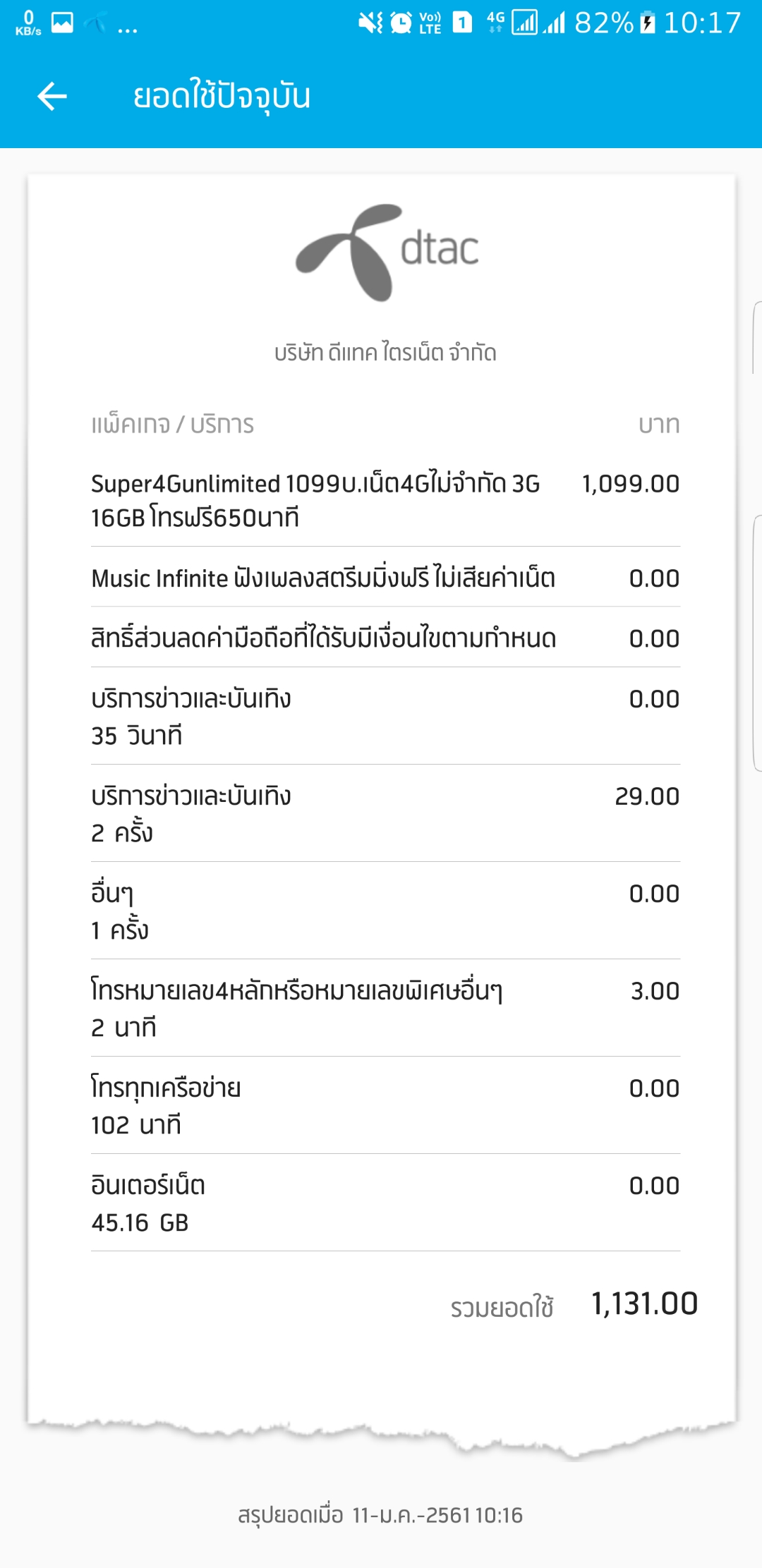Tap the dtac logo on the receipt
This screenshot has height=1568, width=762.
(x=387, y=252)
